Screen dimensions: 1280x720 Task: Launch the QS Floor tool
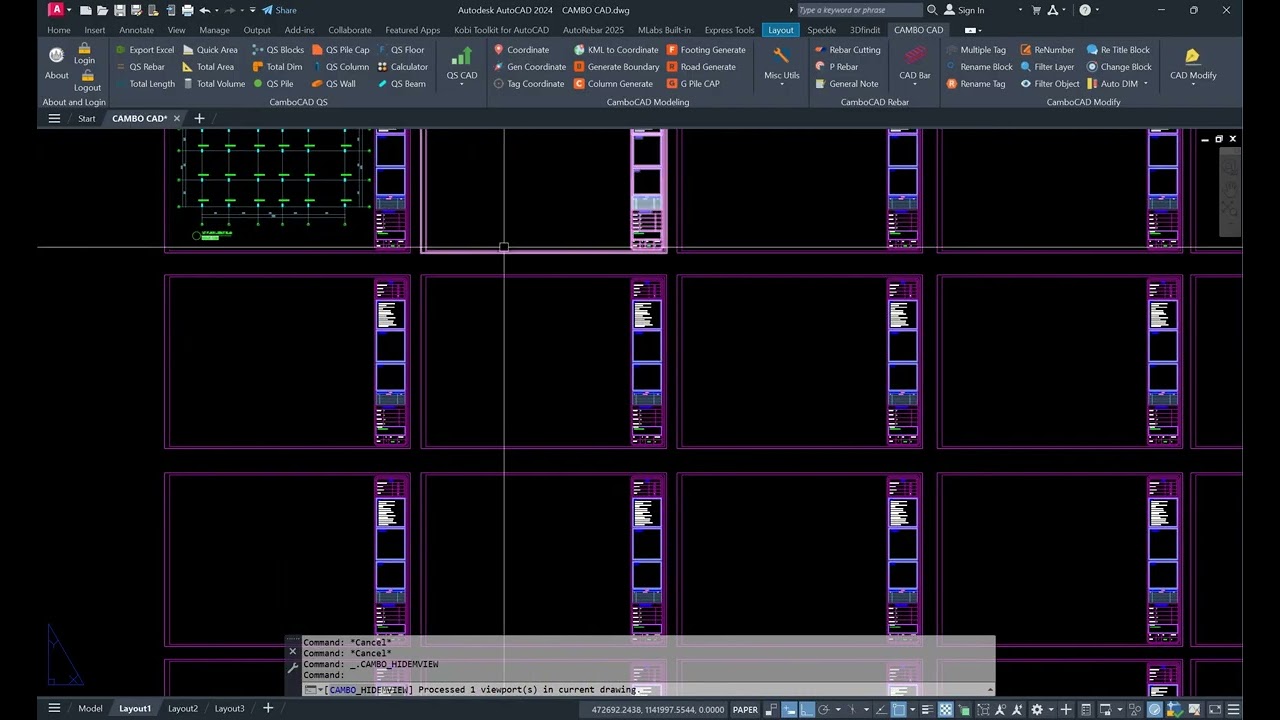401,50
